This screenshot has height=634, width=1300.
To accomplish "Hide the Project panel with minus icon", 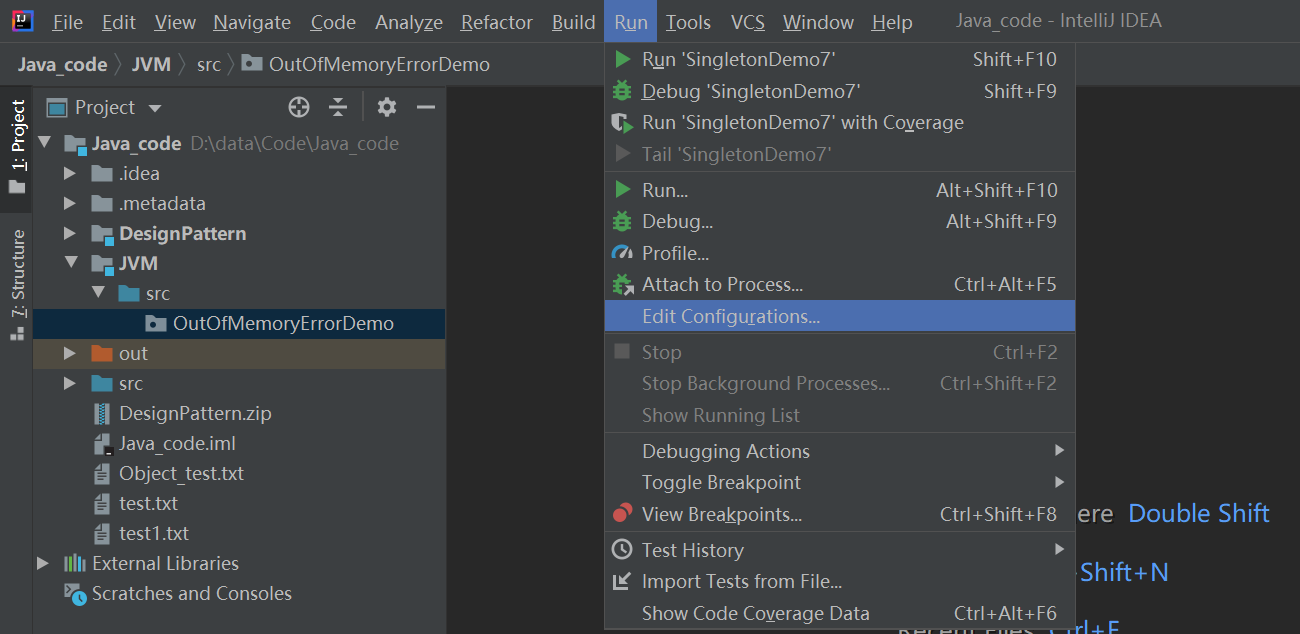I will 426,107.
